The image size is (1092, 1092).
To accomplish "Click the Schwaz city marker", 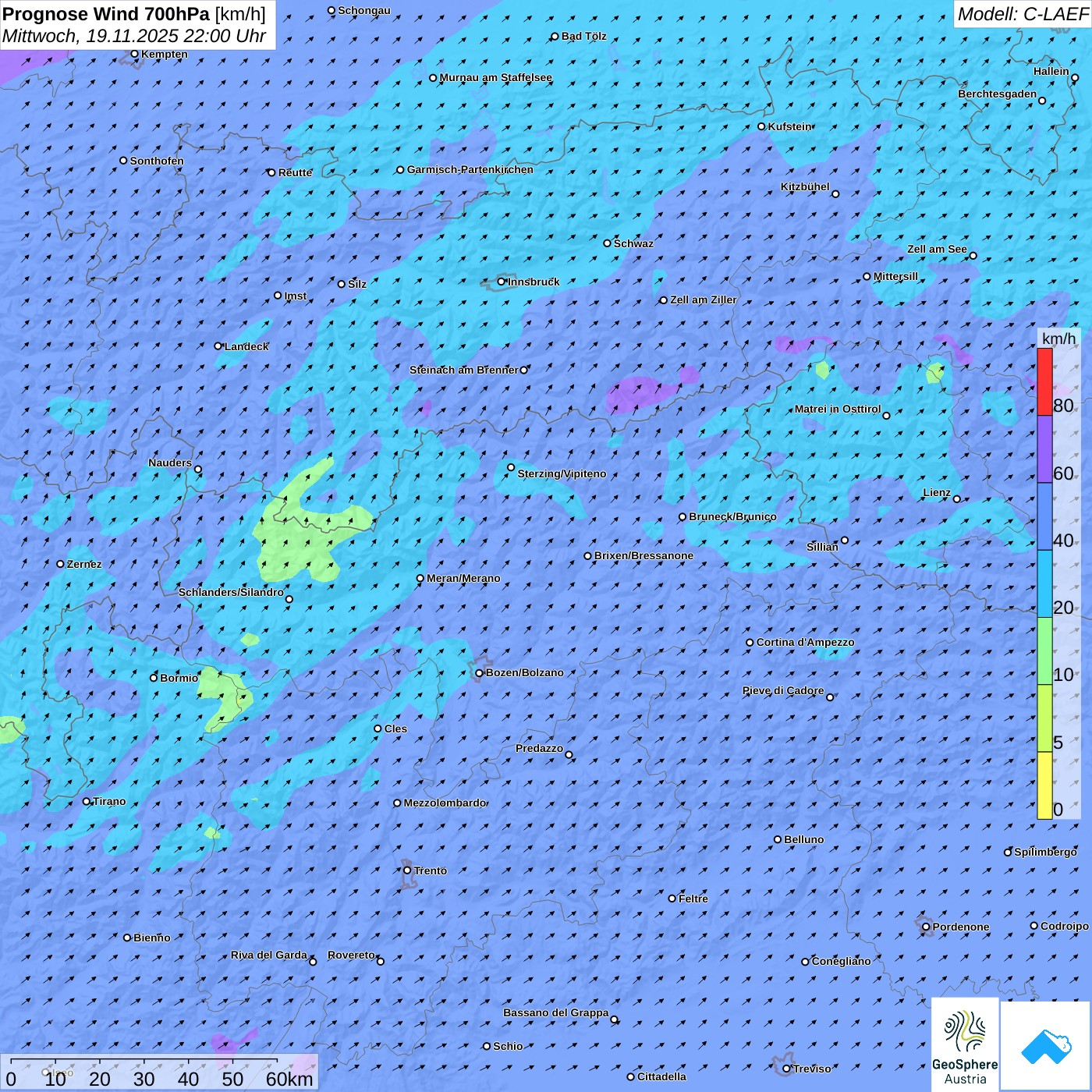I will pyautogui.click(x=608, y=243).
